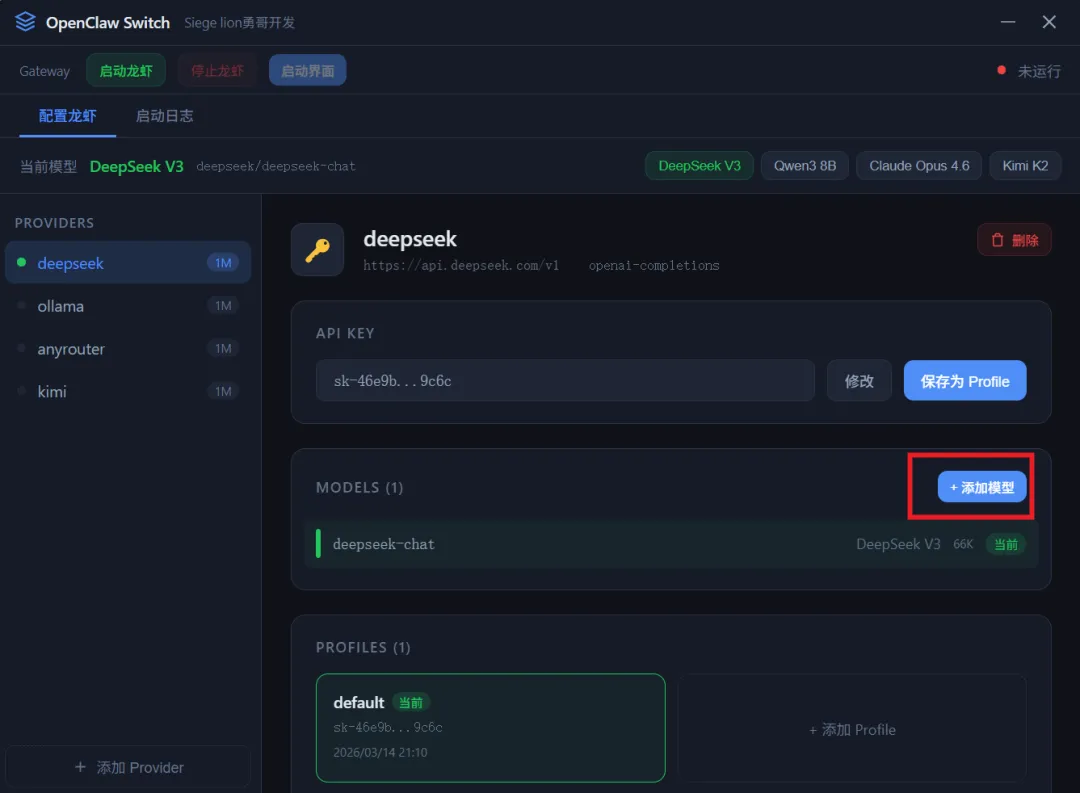Image resolution: width=1080 pixels, height=793 pixels.
Task: Switch to Kimi K2 model chip
Action: [1025, 166]
